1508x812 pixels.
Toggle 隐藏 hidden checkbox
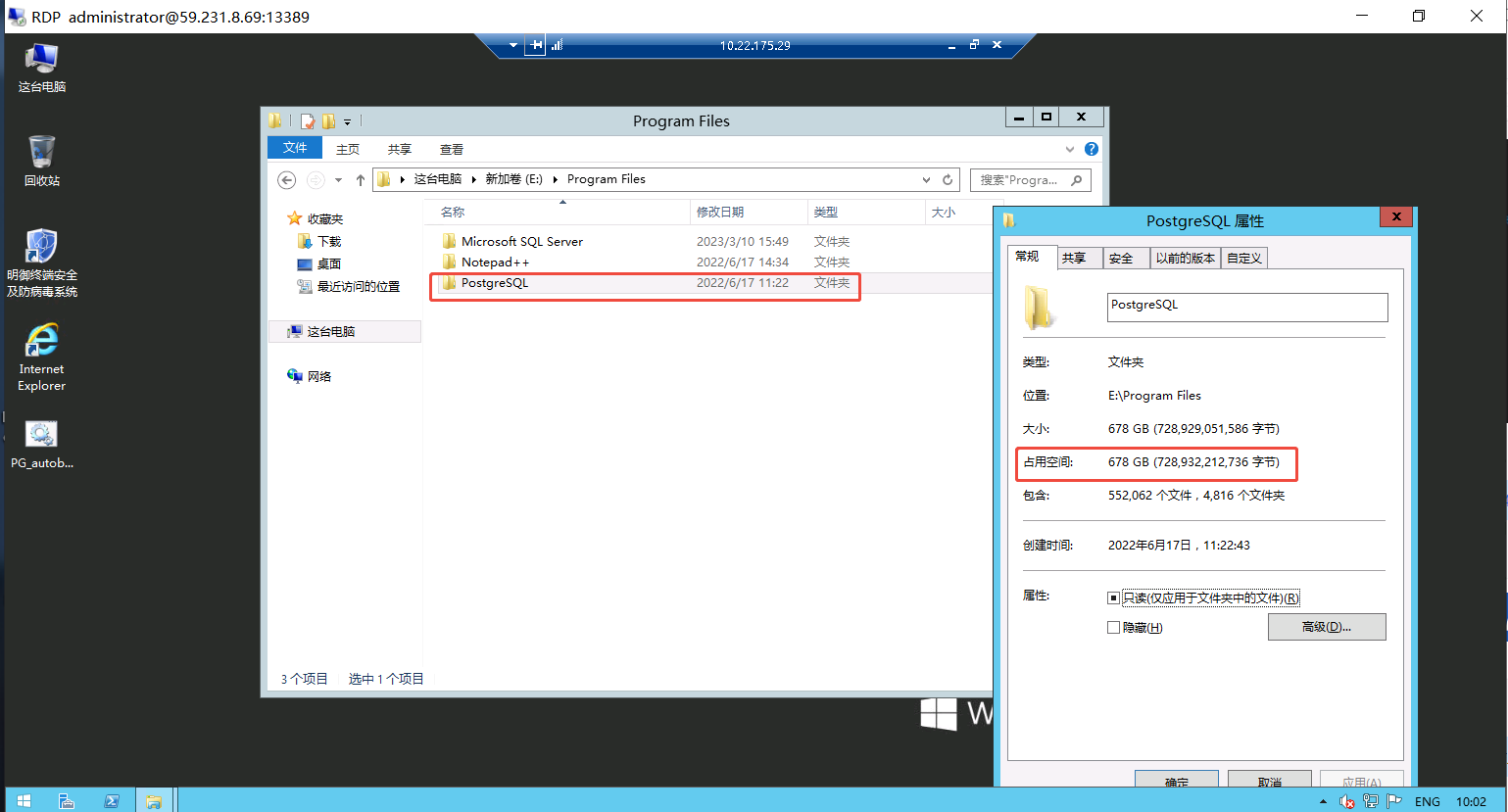[x=1113, y=628]
